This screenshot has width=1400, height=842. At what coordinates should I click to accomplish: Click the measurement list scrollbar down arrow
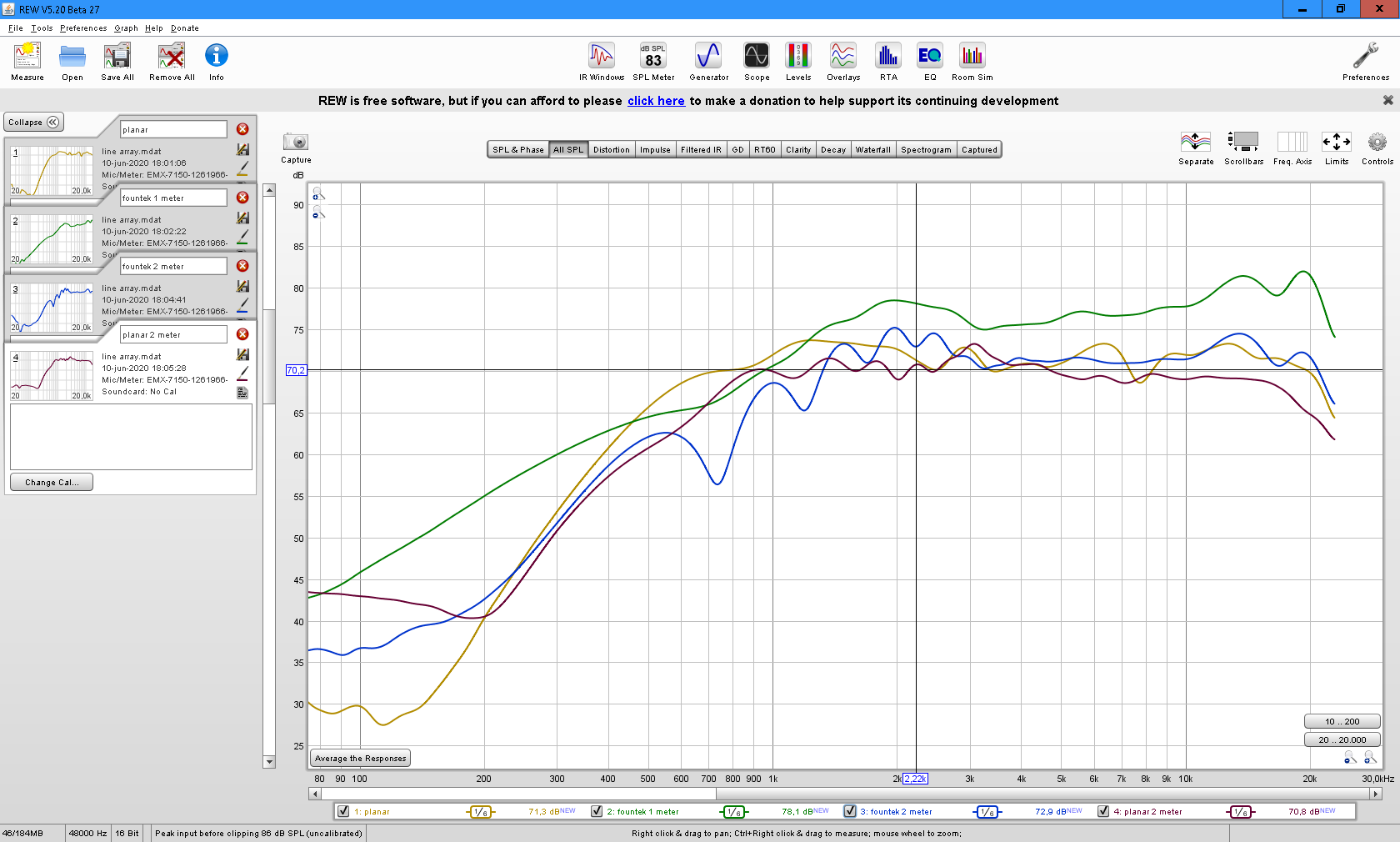(x=269, y=762)
